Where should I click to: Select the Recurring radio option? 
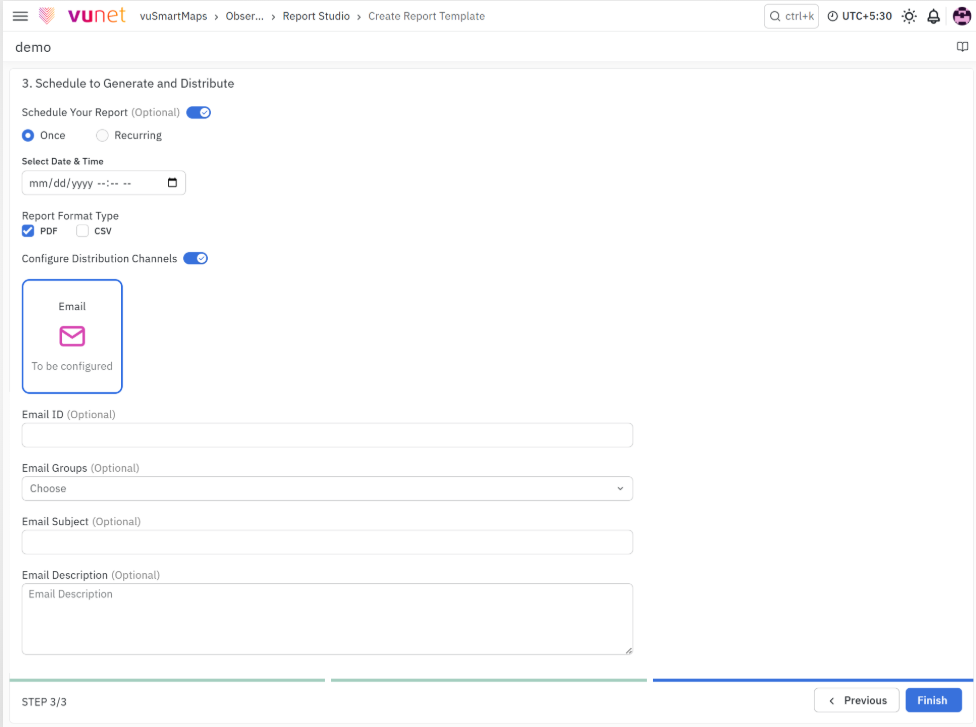102,135
